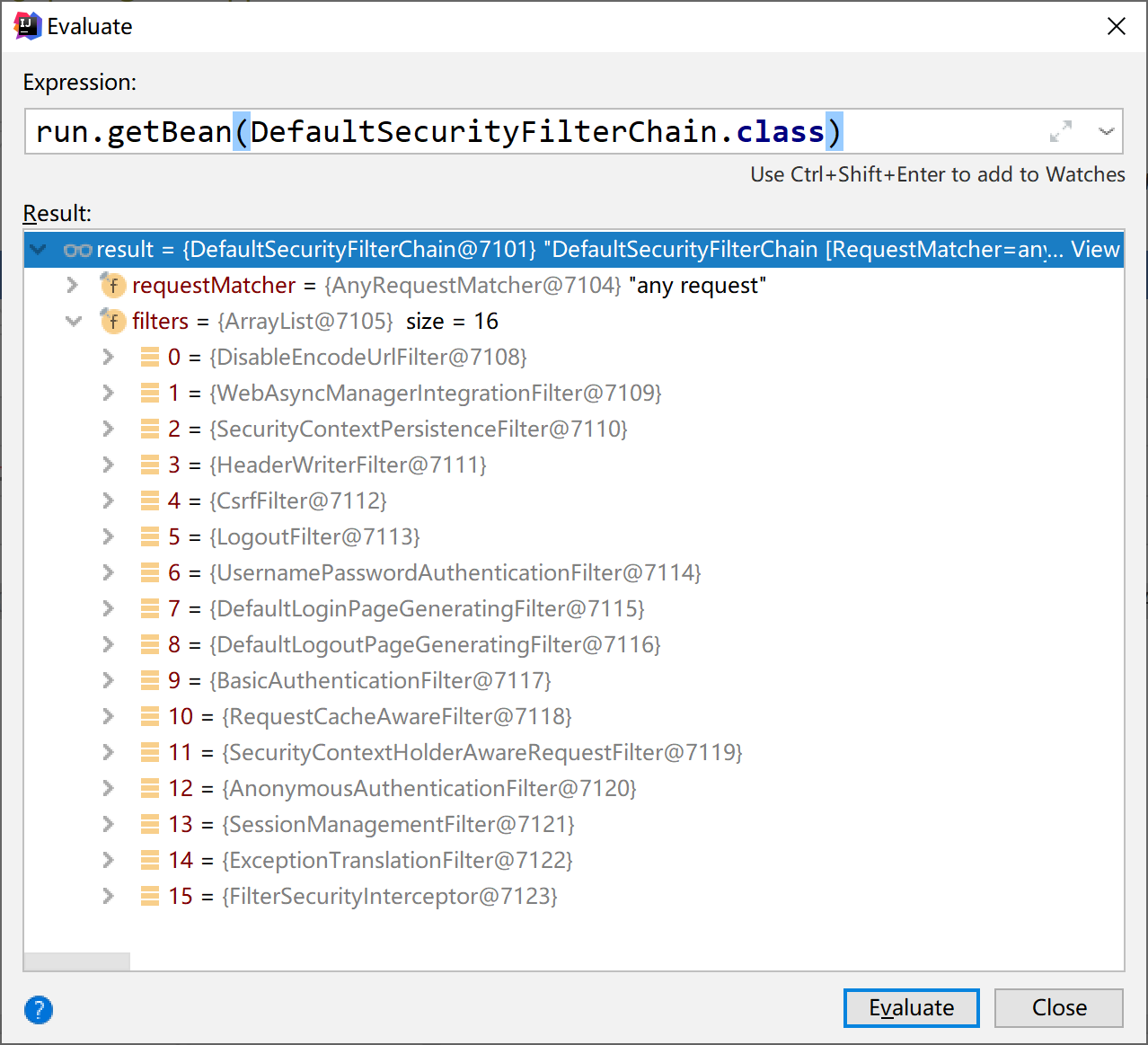Click the View link in result row
The image size is (1148, 1045).
click(x=1095, y=249)
